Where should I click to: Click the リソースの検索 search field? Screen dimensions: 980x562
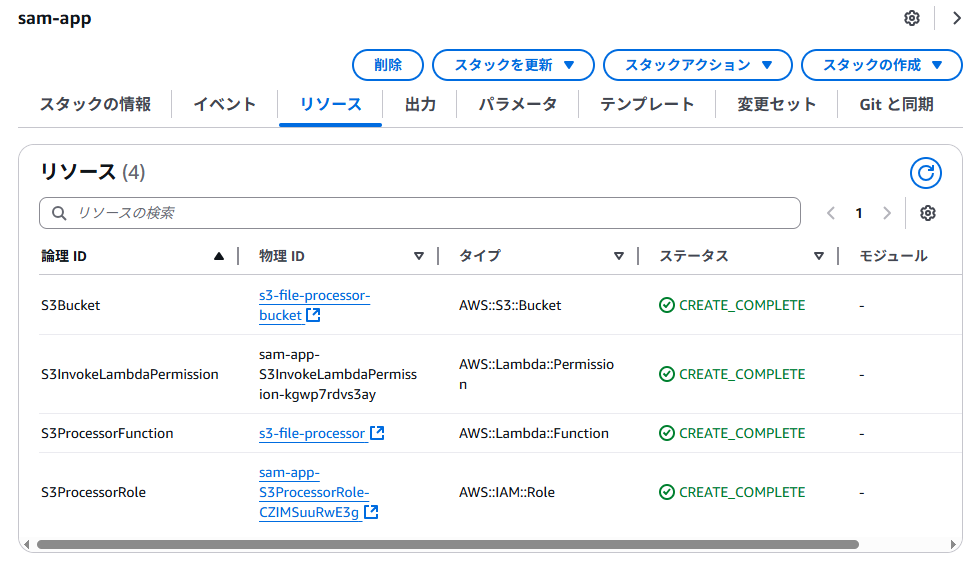coord(420,213)
